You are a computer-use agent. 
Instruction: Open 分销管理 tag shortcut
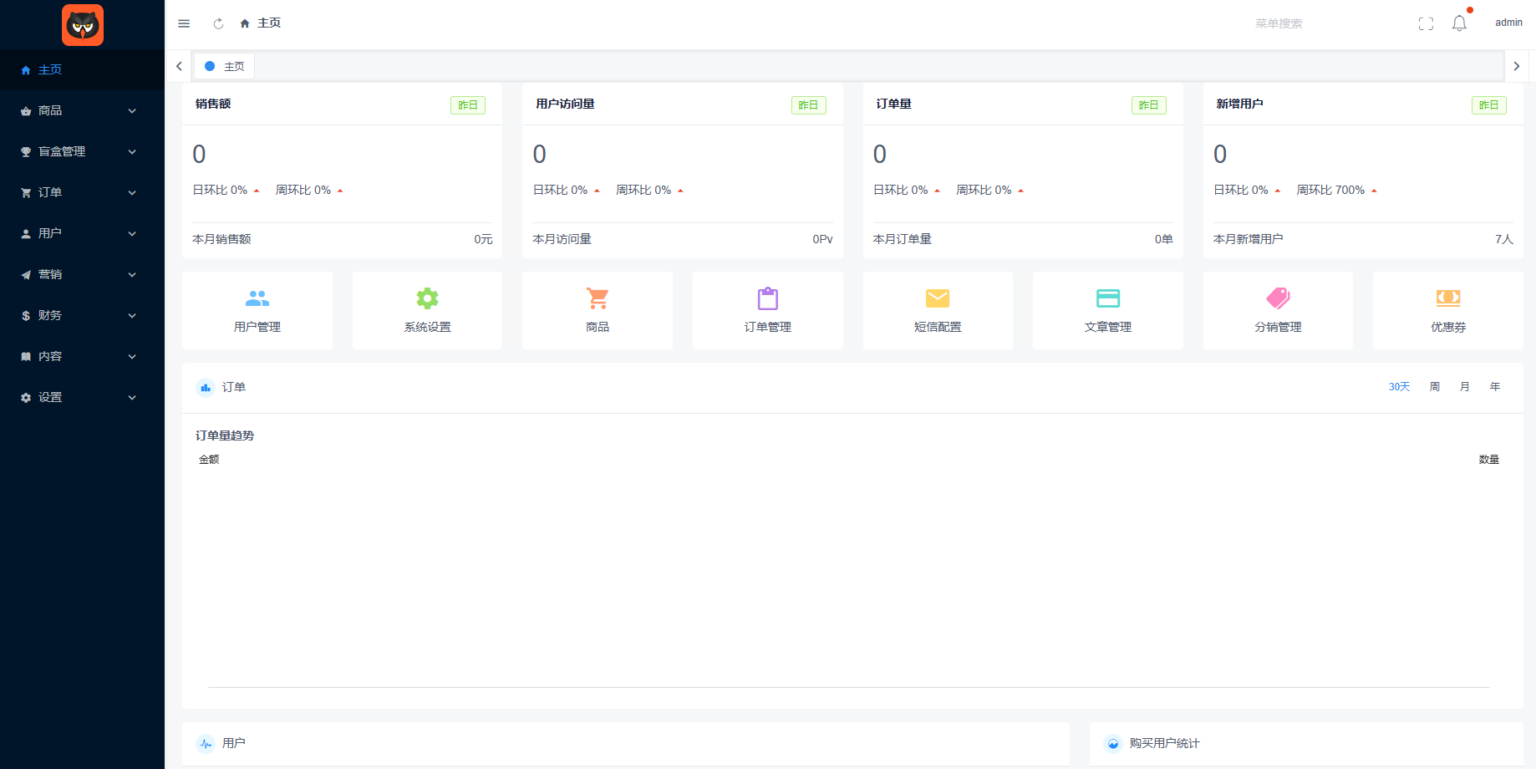tap(1277, 310)
